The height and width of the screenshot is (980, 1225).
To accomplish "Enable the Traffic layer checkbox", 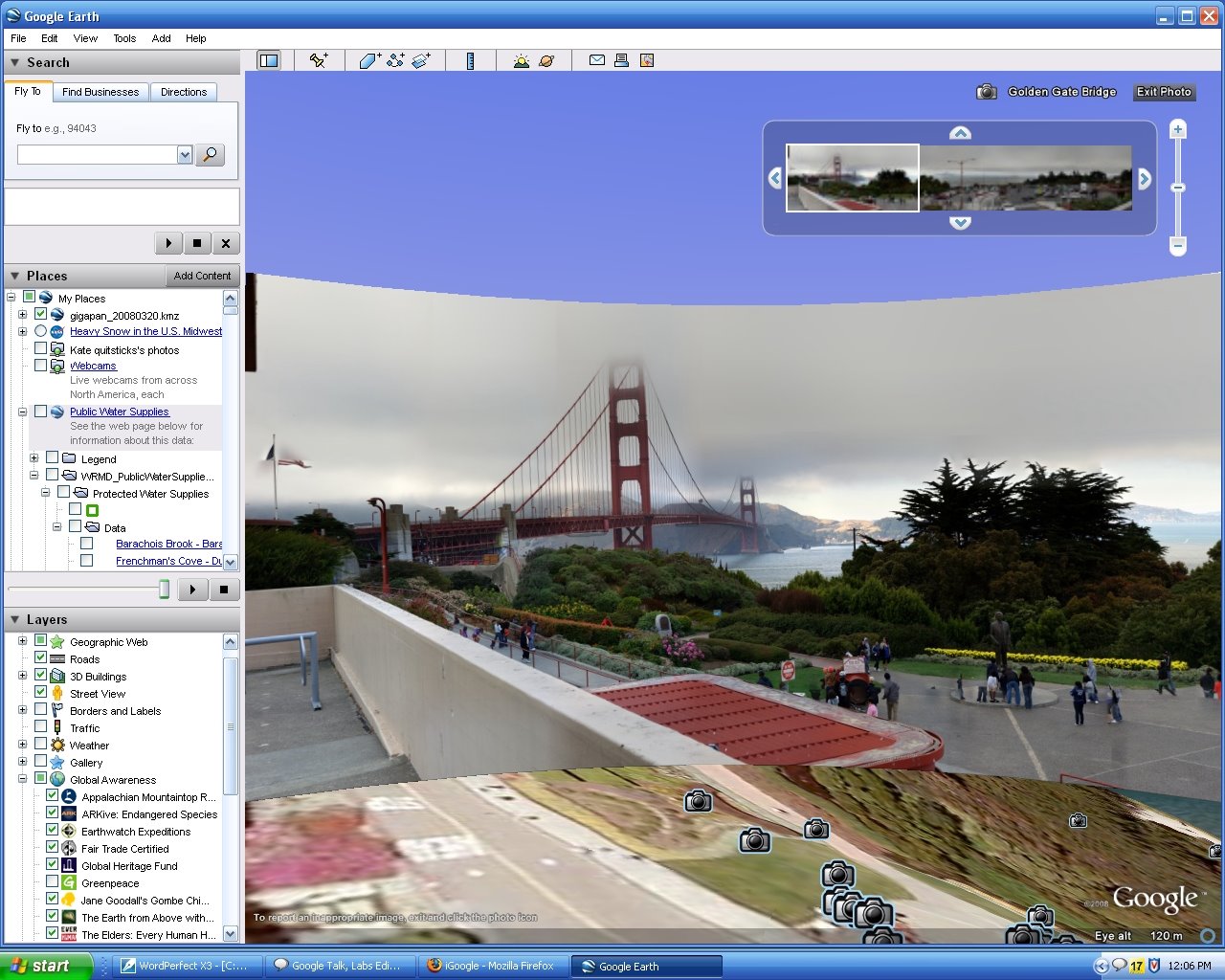I will click(x=40, y=726).
